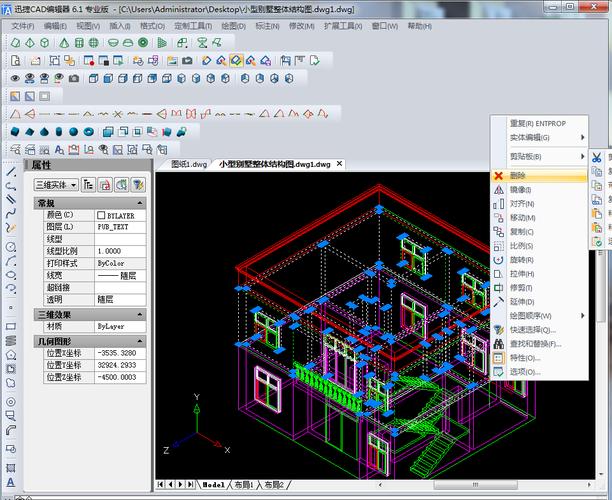This screenshot has width=612, height=500.
Task: Choose 镜像 (Mirror) from context menu
Action: [x=522, y=189]
